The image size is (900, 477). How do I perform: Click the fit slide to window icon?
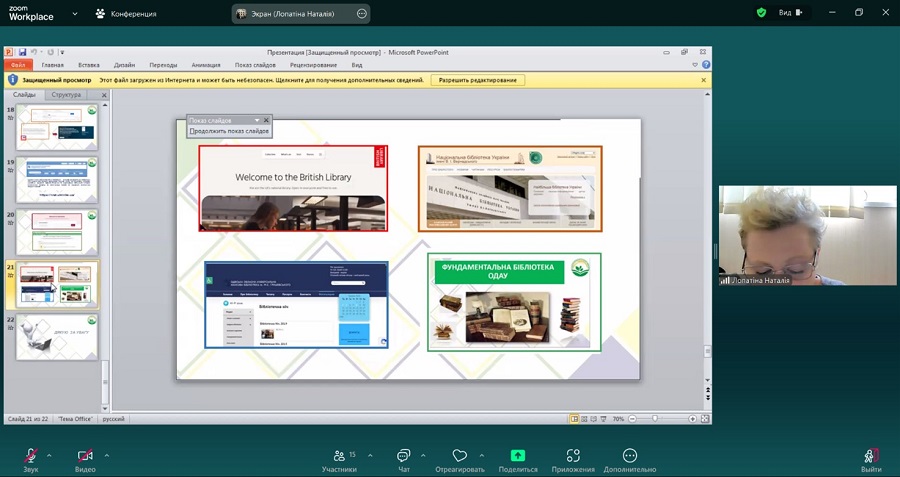click(705, 419)
